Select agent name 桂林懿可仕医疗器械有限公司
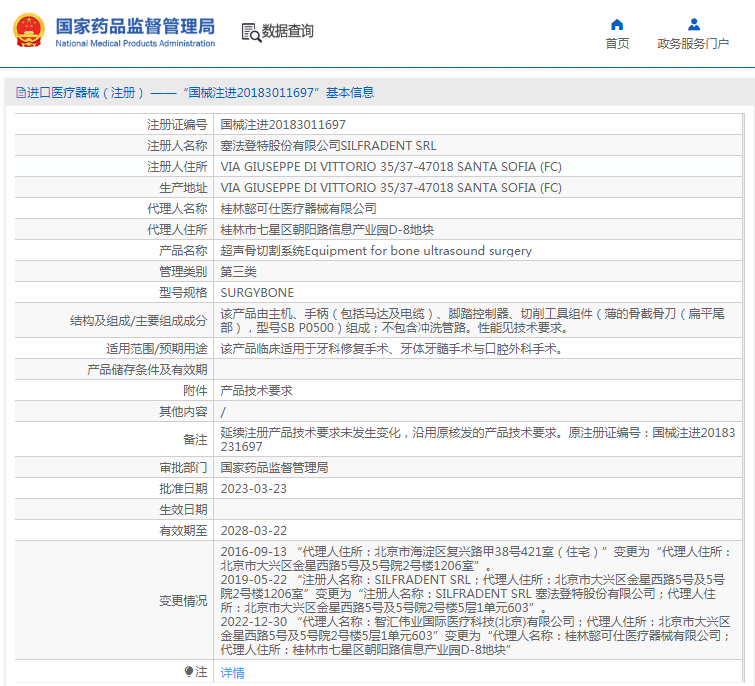Screen dimensions: 755x686 [299, 208]
